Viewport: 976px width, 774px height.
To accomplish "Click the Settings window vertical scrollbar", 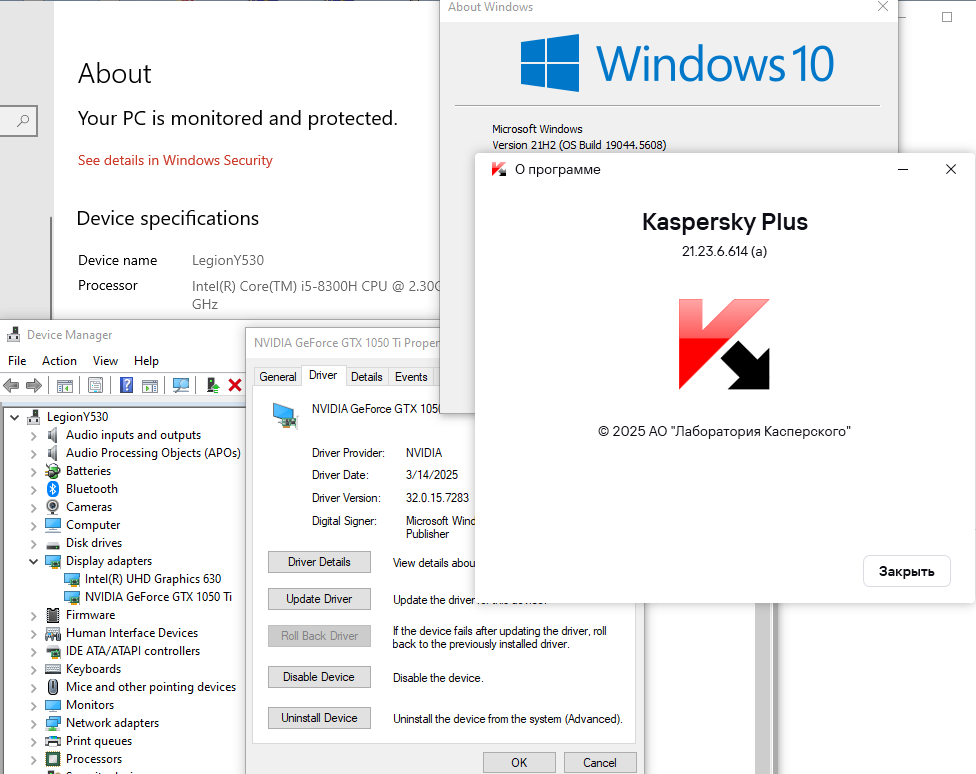I will 51,268.
